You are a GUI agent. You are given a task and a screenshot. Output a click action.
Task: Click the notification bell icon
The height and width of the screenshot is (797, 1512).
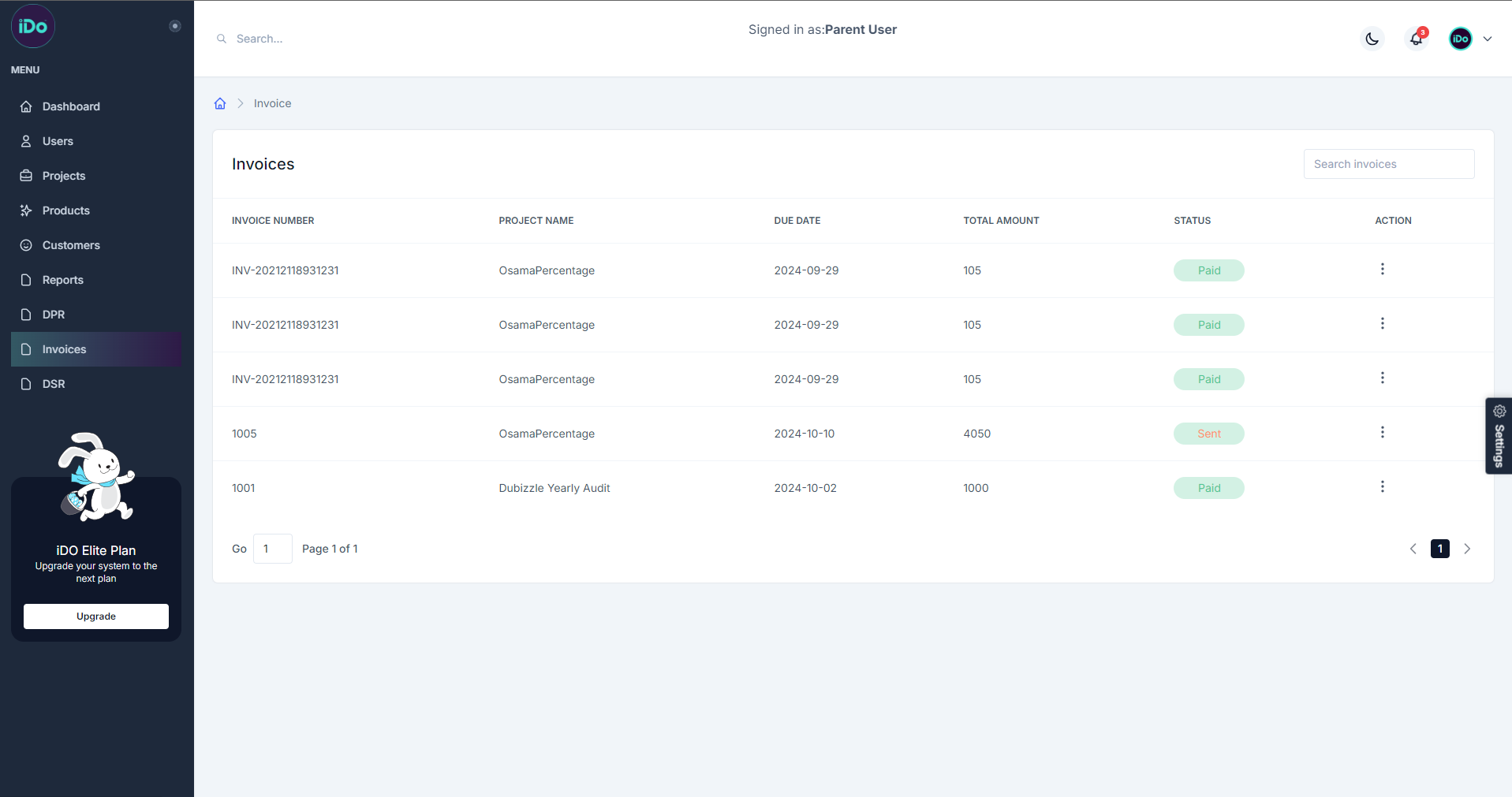pyautogui.click(x=1416, y=39)
